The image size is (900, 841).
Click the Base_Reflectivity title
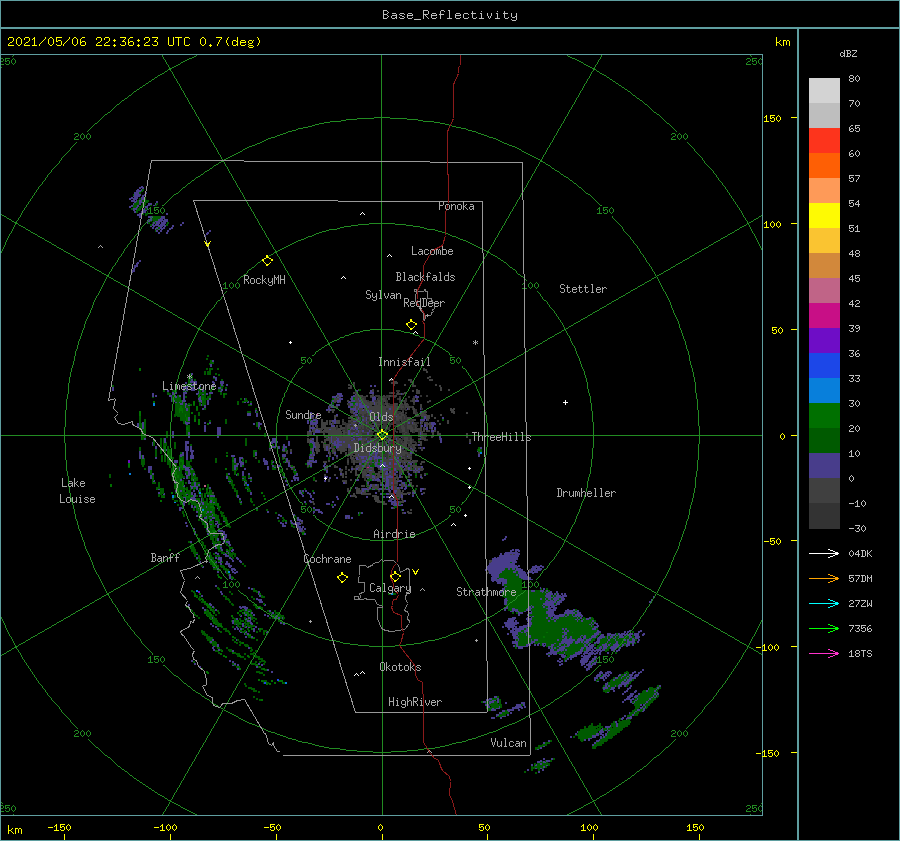click(450, 15)
